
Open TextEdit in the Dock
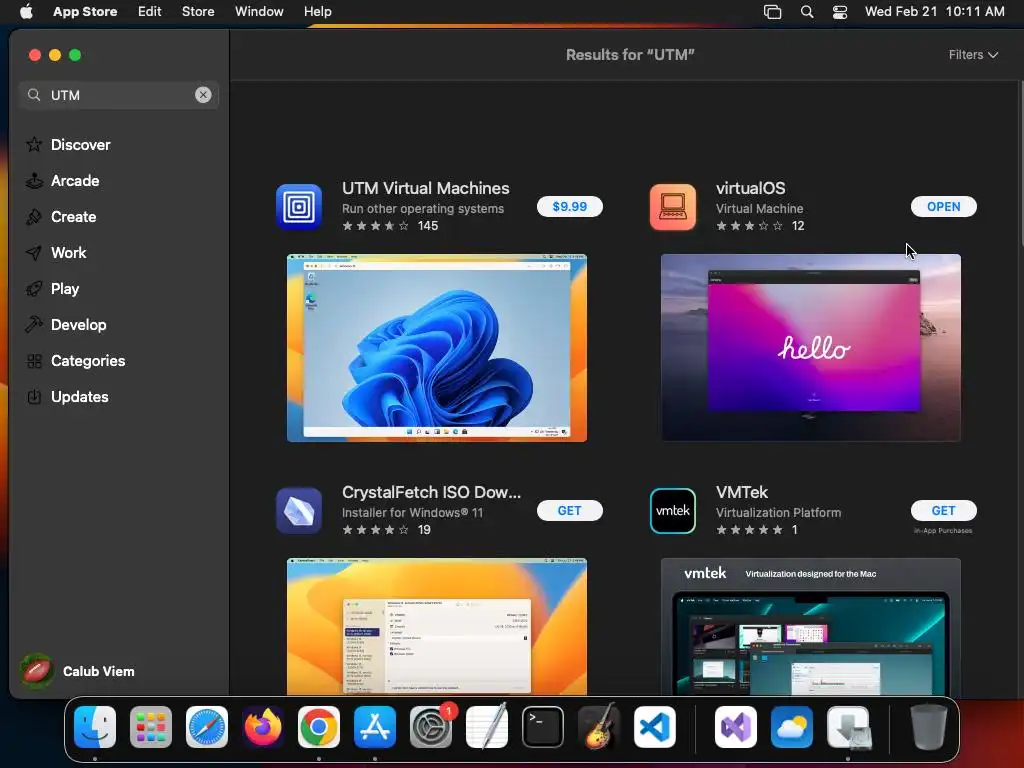pos(487,727)
